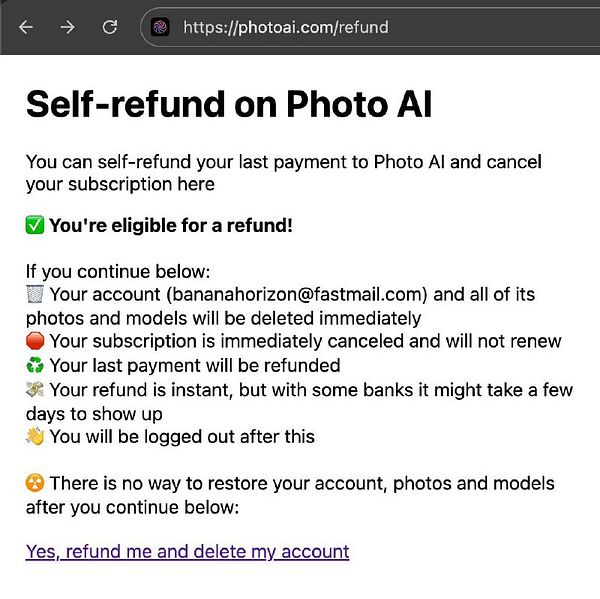Click 'You will be logged out after this'

point(182,437)
